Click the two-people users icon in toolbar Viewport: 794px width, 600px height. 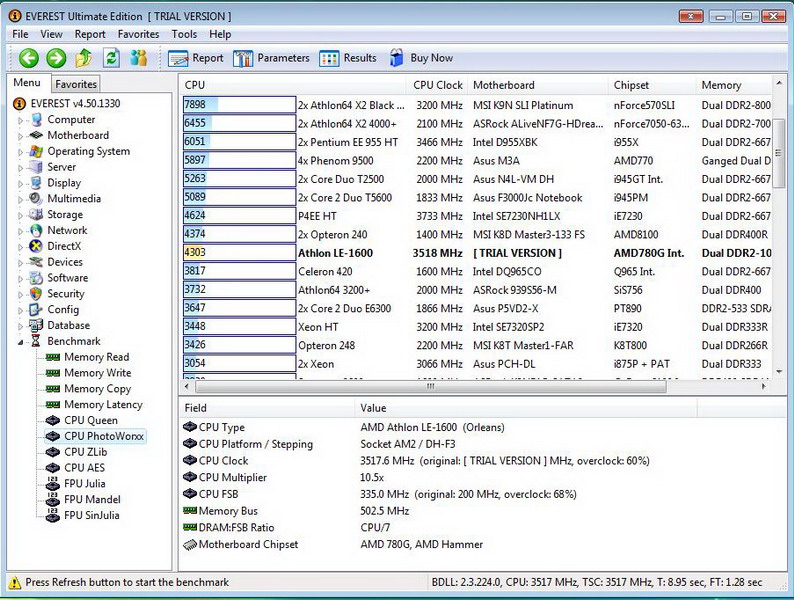tap(139, 58)
